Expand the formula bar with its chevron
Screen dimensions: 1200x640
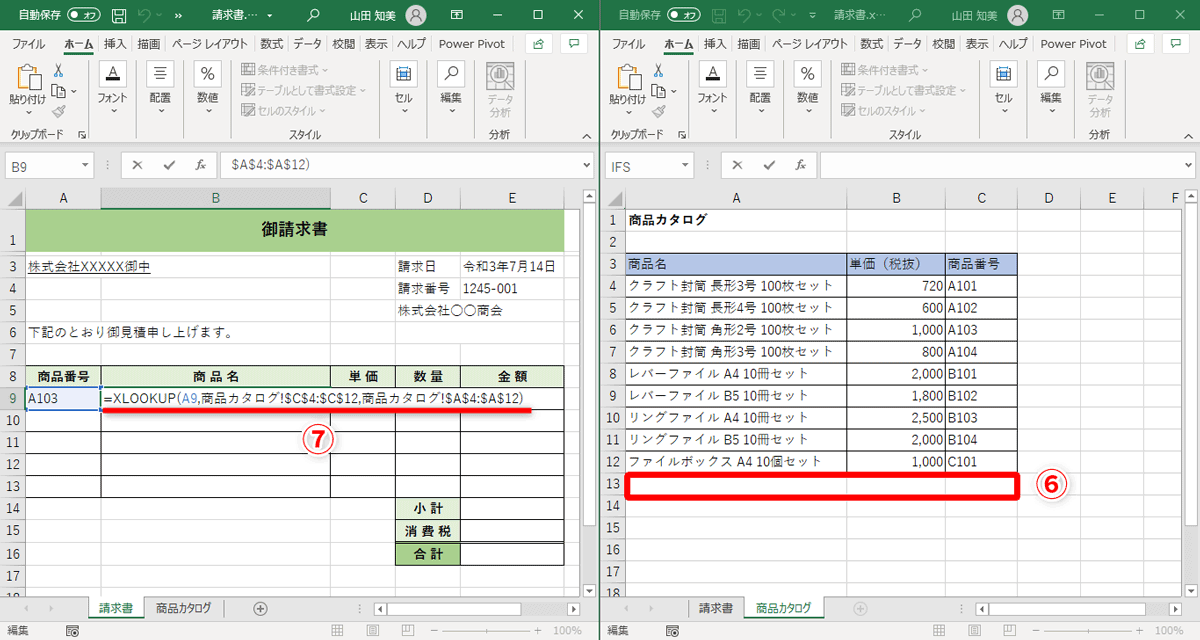[588, 165]
